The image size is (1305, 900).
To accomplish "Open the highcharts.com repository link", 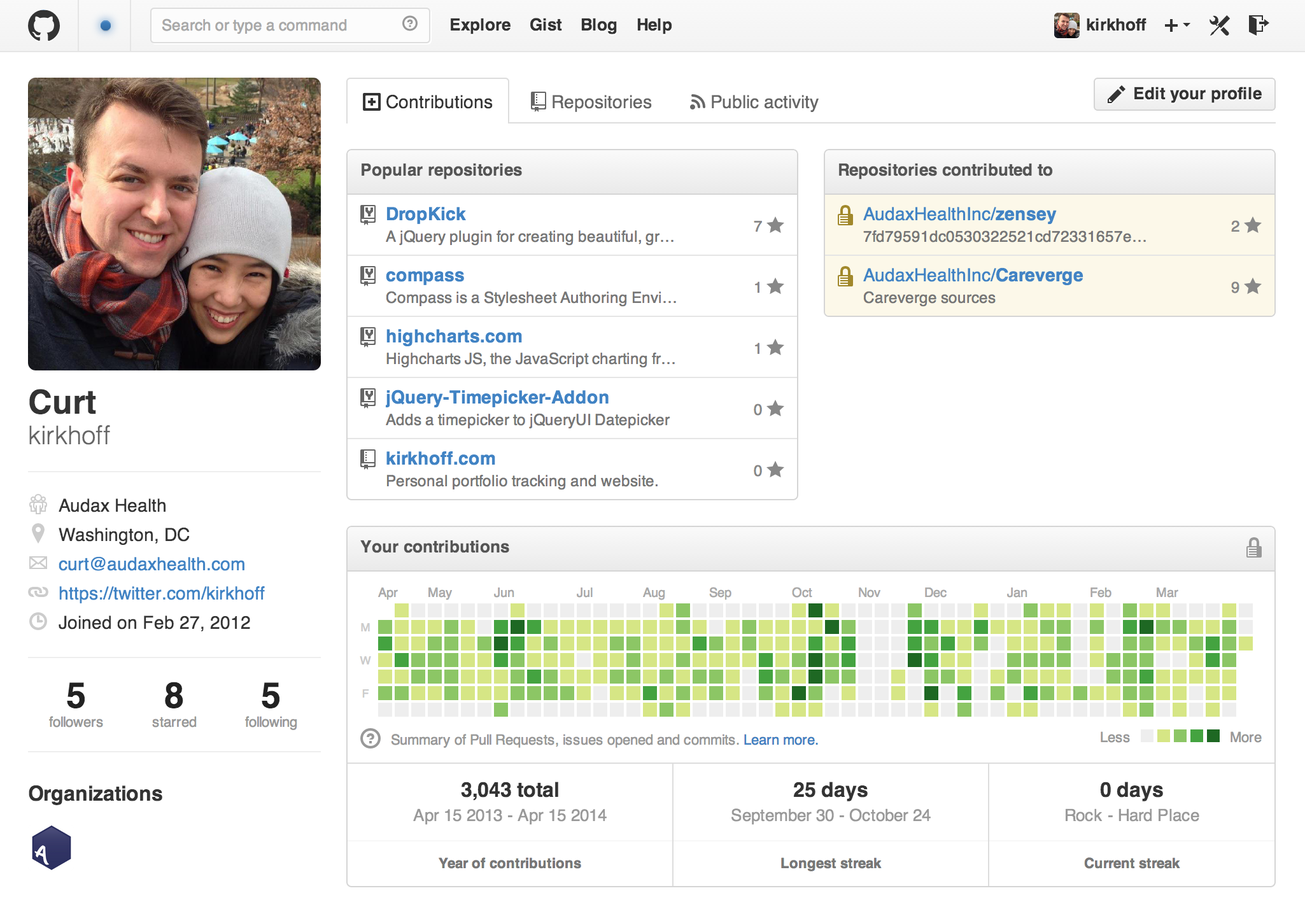I will [454, 336].
